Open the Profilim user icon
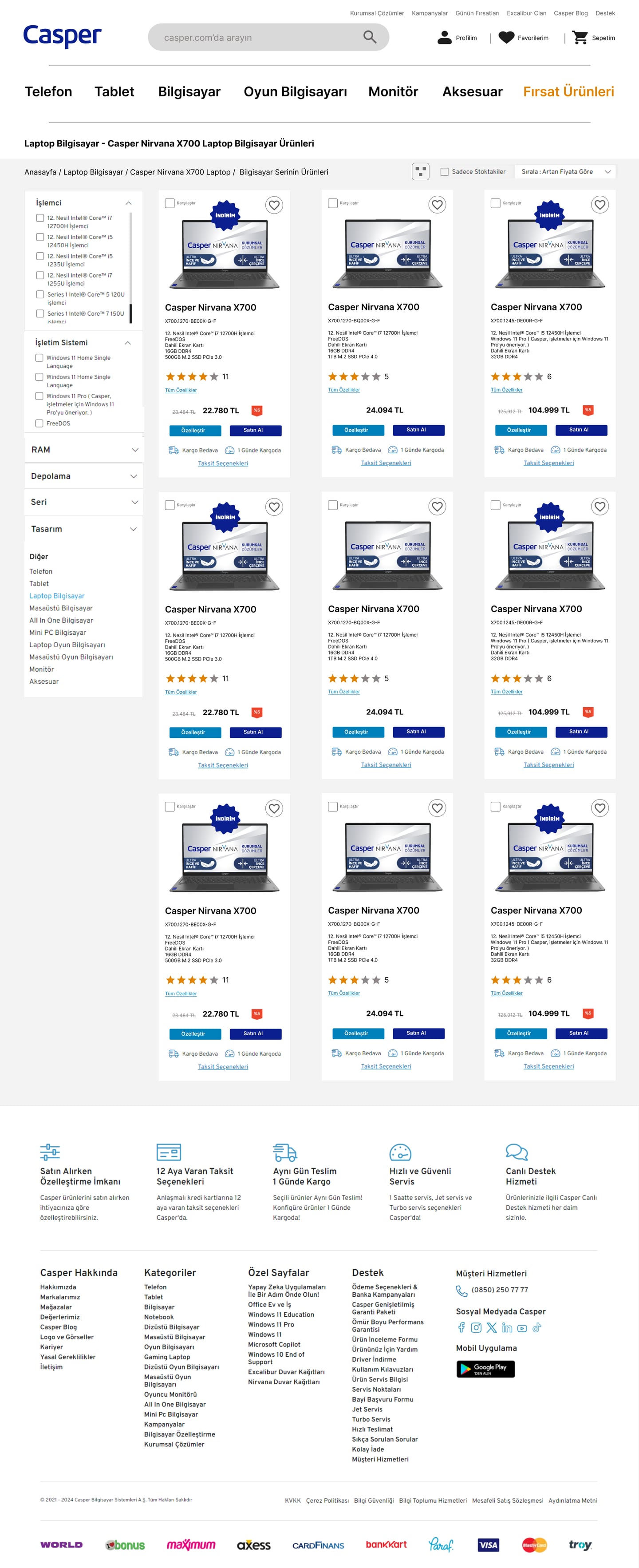This screenshot has height=1568, width=639. [444, 38]
